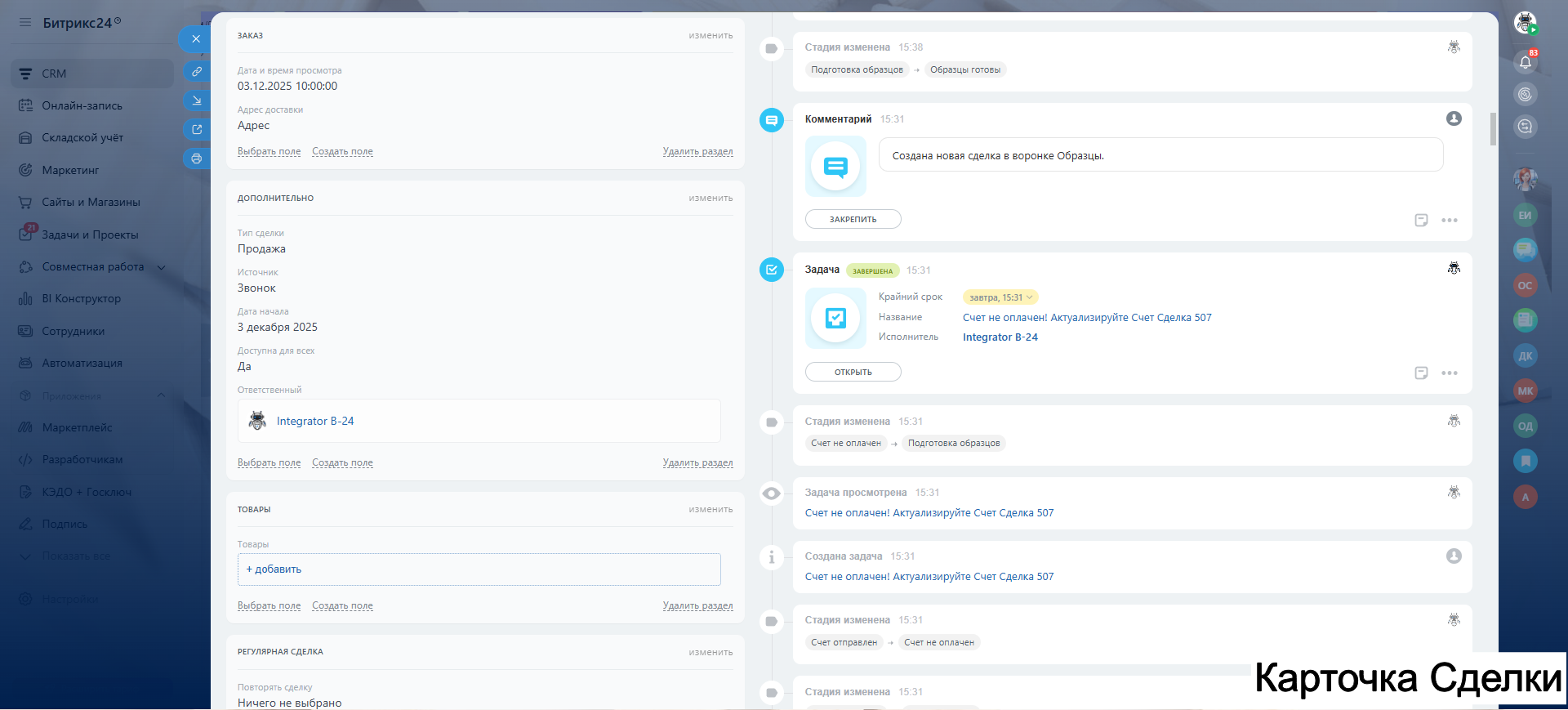Open deal in new window icon
The height and width of the screenshot is (710, 1568).
pyautogui.click(x=197, y=129)
